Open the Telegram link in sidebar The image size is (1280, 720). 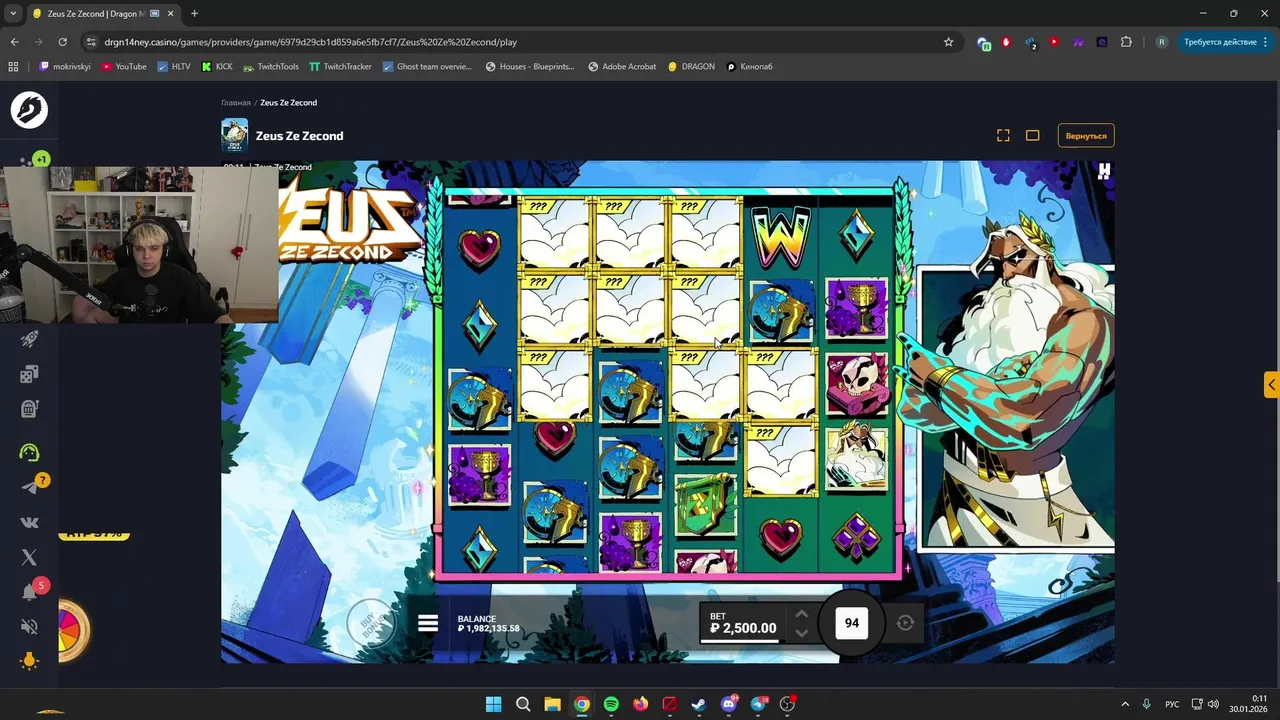[29, 487]
